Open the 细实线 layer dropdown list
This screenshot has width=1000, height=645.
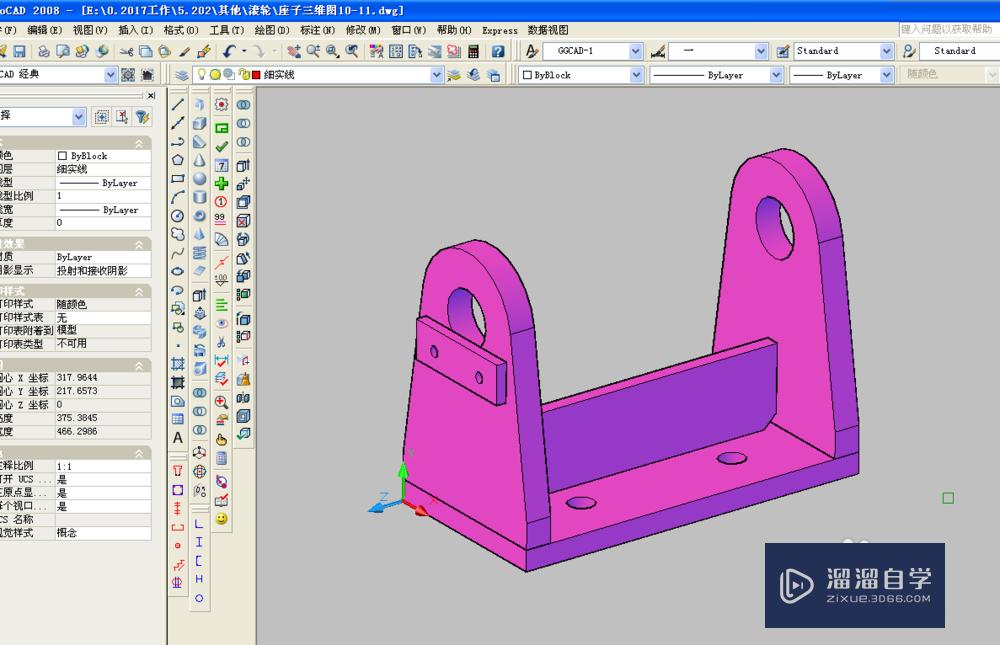click(x=437, y=75)
